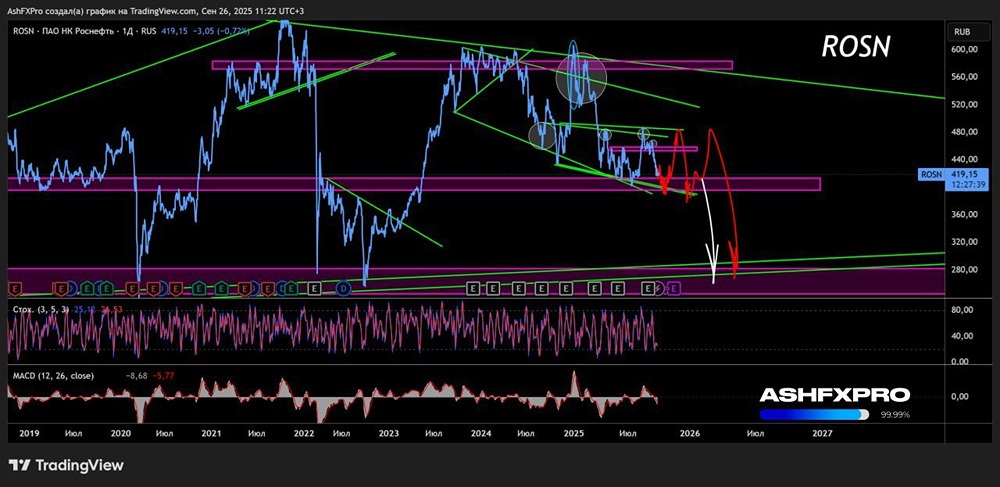Click the 2027 time axis label
The image size is (1000, 487).
tap(823, 433)
